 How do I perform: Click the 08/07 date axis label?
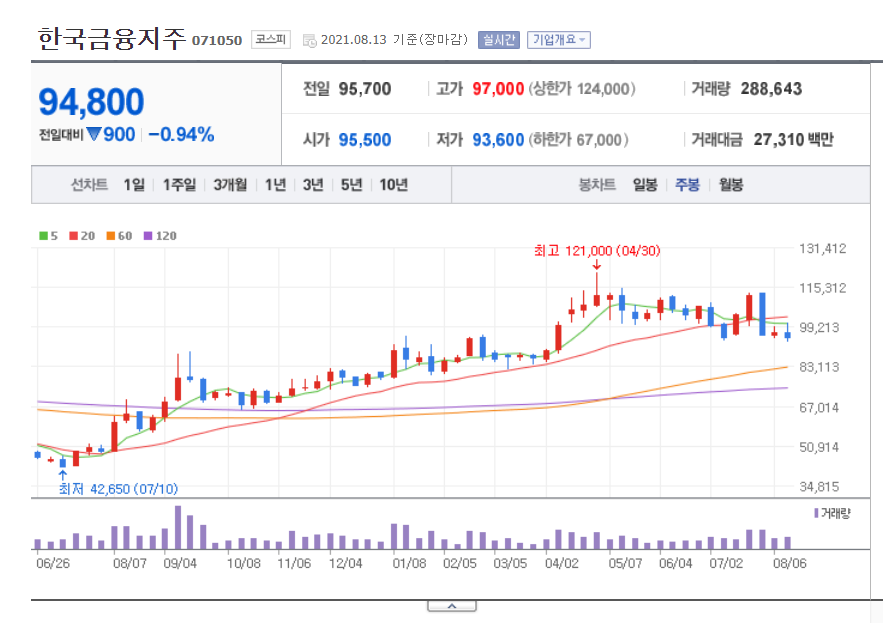(130, 563)
